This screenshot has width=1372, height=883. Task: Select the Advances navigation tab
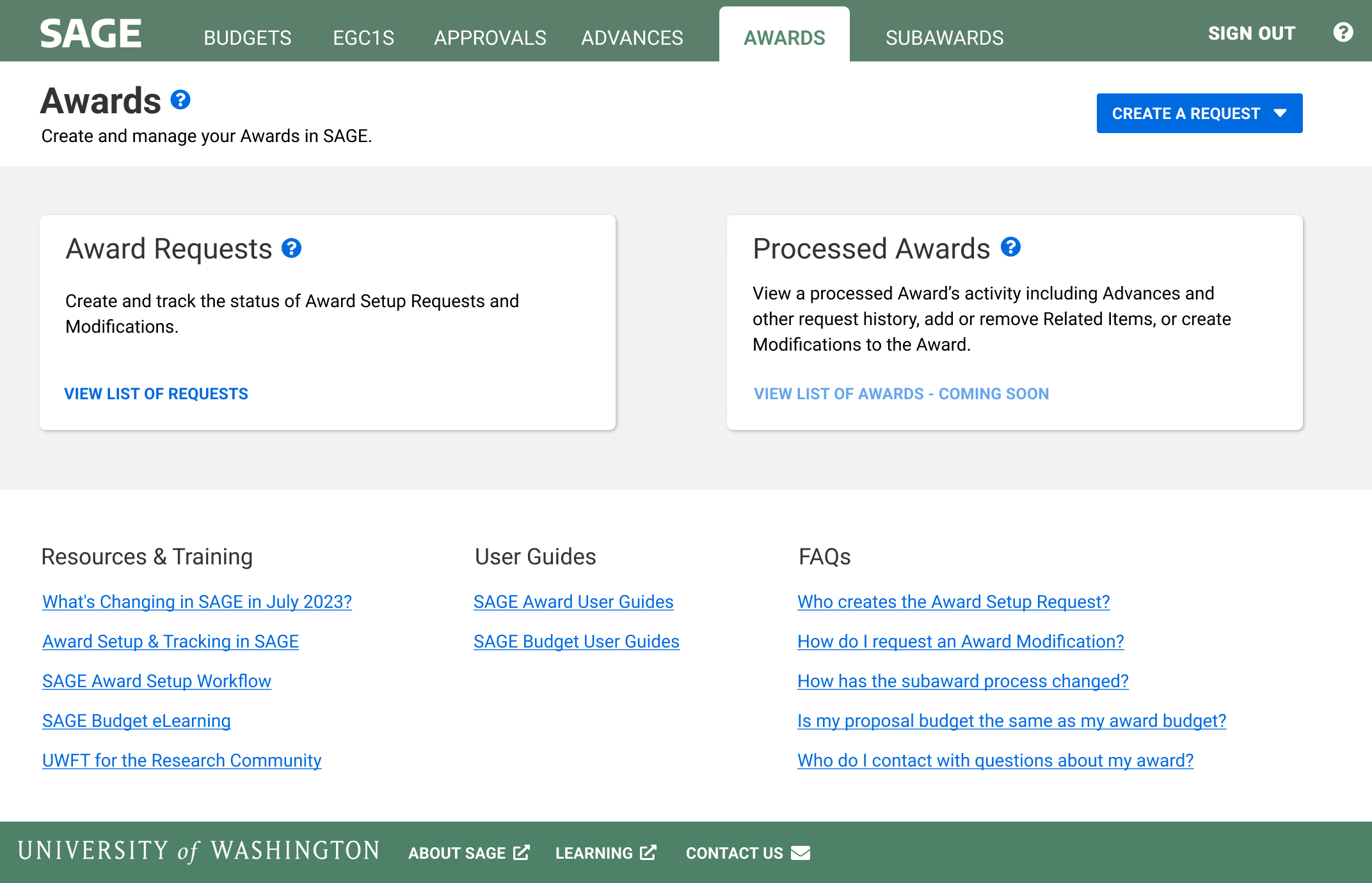click(632, 38)
